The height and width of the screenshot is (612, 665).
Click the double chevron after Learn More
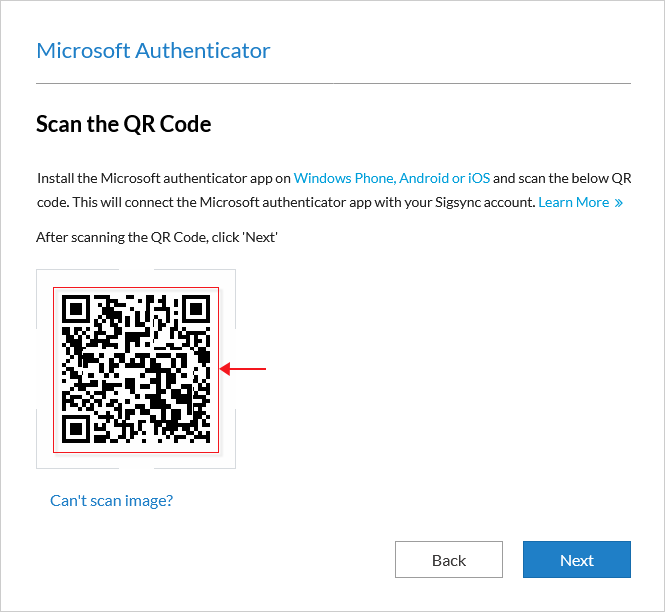pyautogui.click(x=618, y=203)
